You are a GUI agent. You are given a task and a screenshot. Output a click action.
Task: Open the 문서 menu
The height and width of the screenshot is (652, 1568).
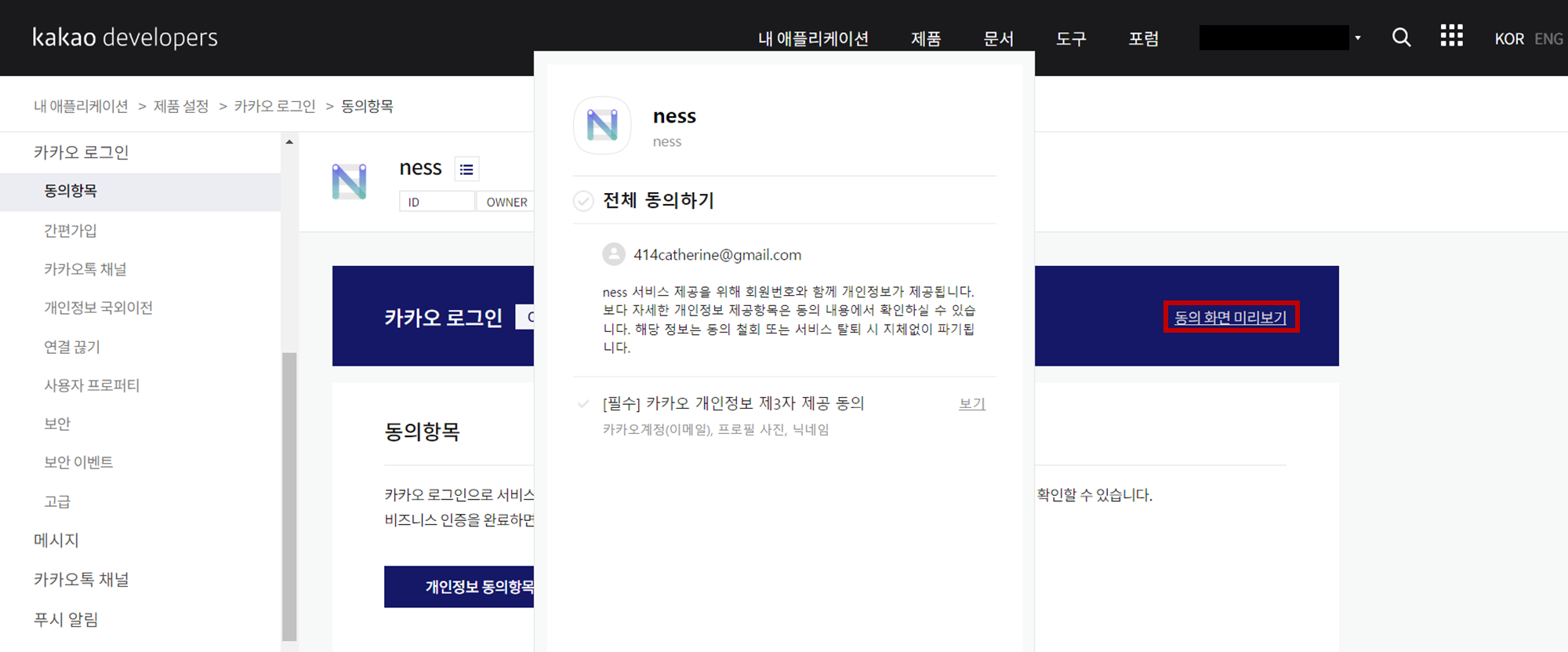tap(999, 38)
